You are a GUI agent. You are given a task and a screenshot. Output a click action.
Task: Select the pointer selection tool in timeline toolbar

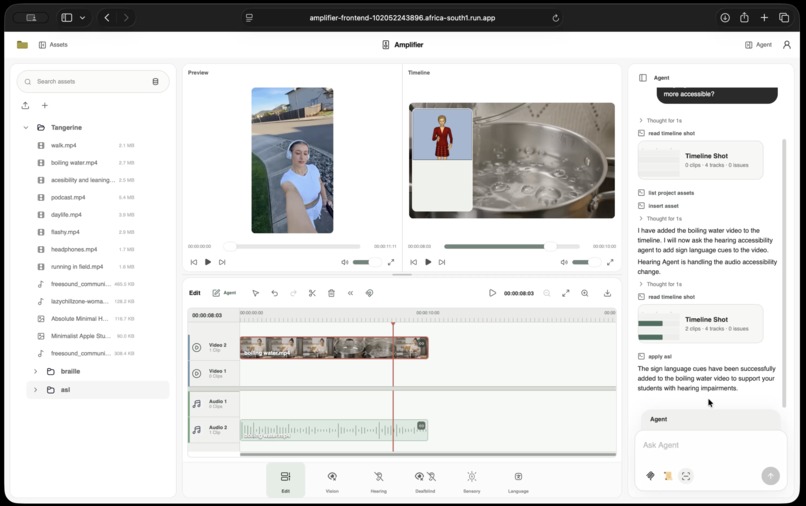pyautogui.click(x=255, y=293)
